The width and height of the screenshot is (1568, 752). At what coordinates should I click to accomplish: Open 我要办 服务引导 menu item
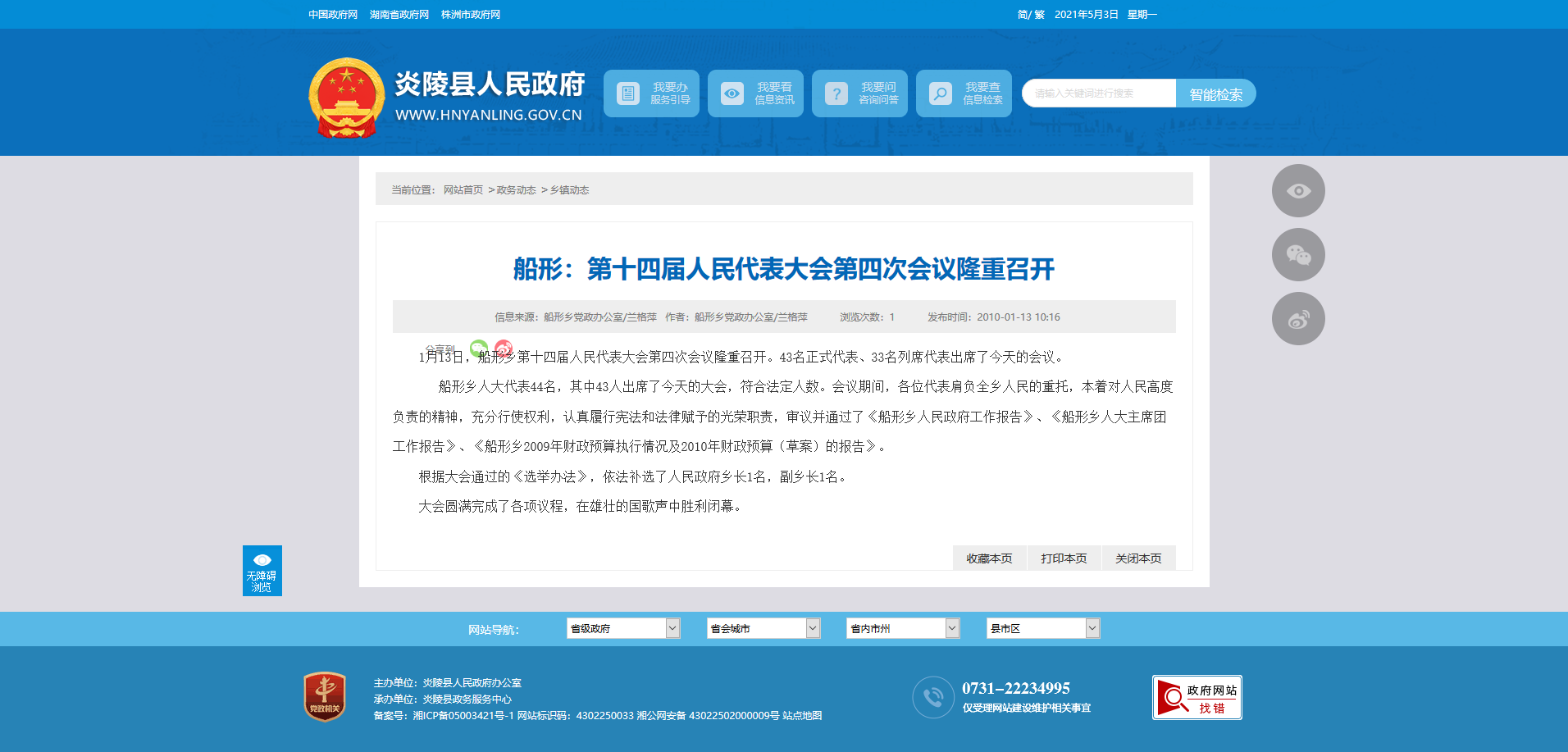651,93
